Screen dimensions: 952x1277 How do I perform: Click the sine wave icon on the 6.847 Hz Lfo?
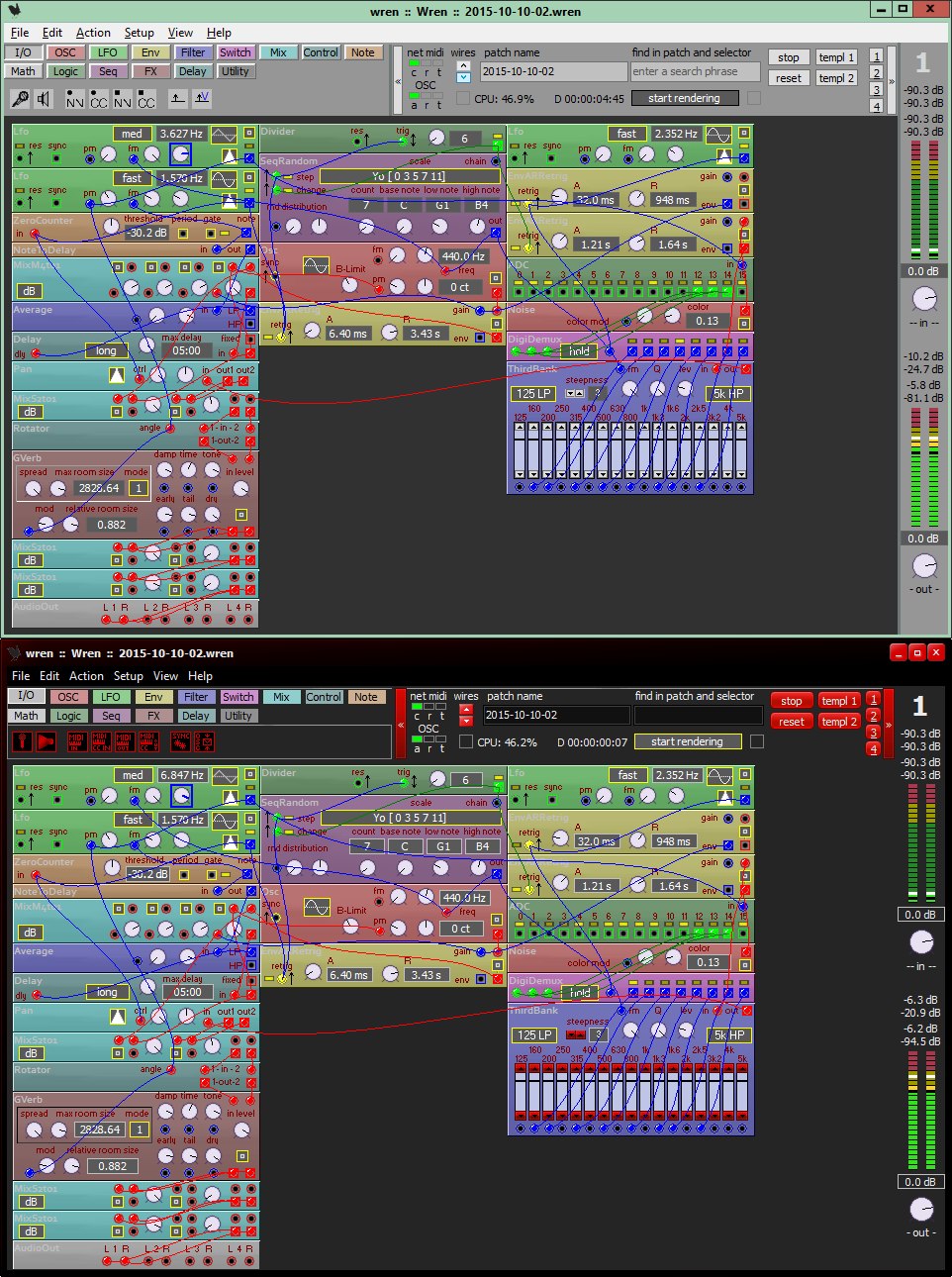click(x=225, y=775)
